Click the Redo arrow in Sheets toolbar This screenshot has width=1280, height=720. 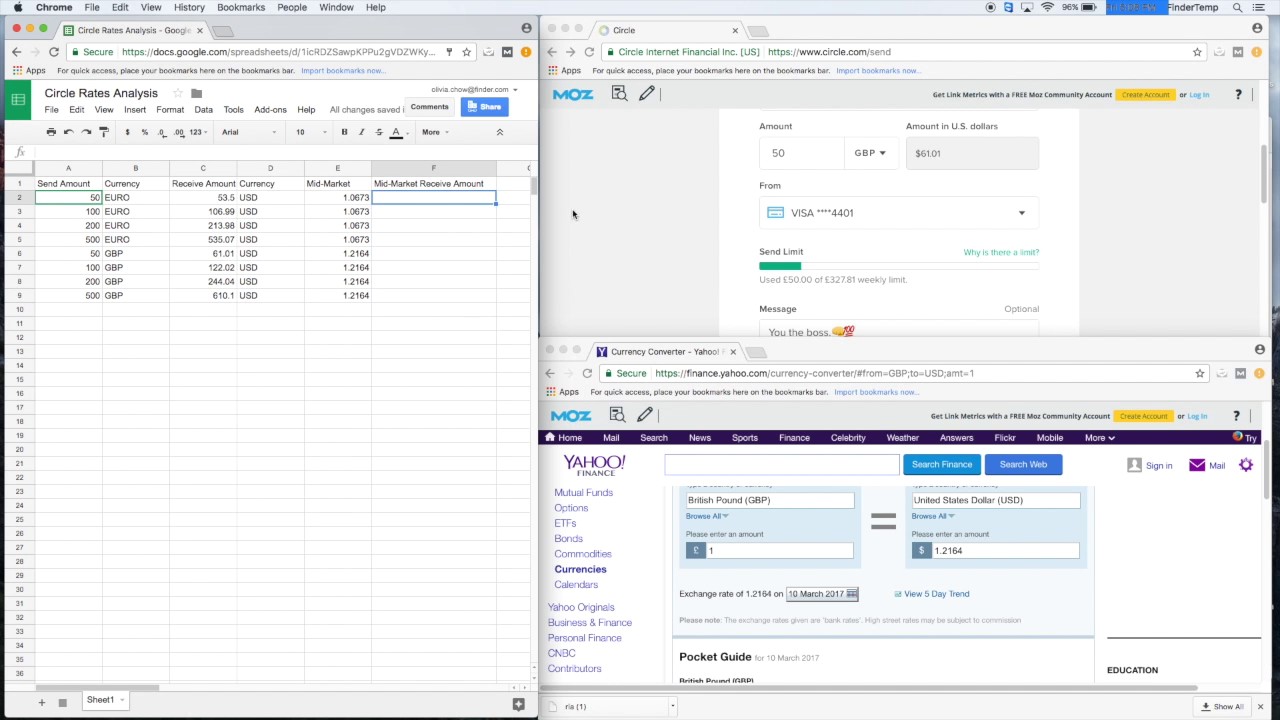(x=86, y=132)
